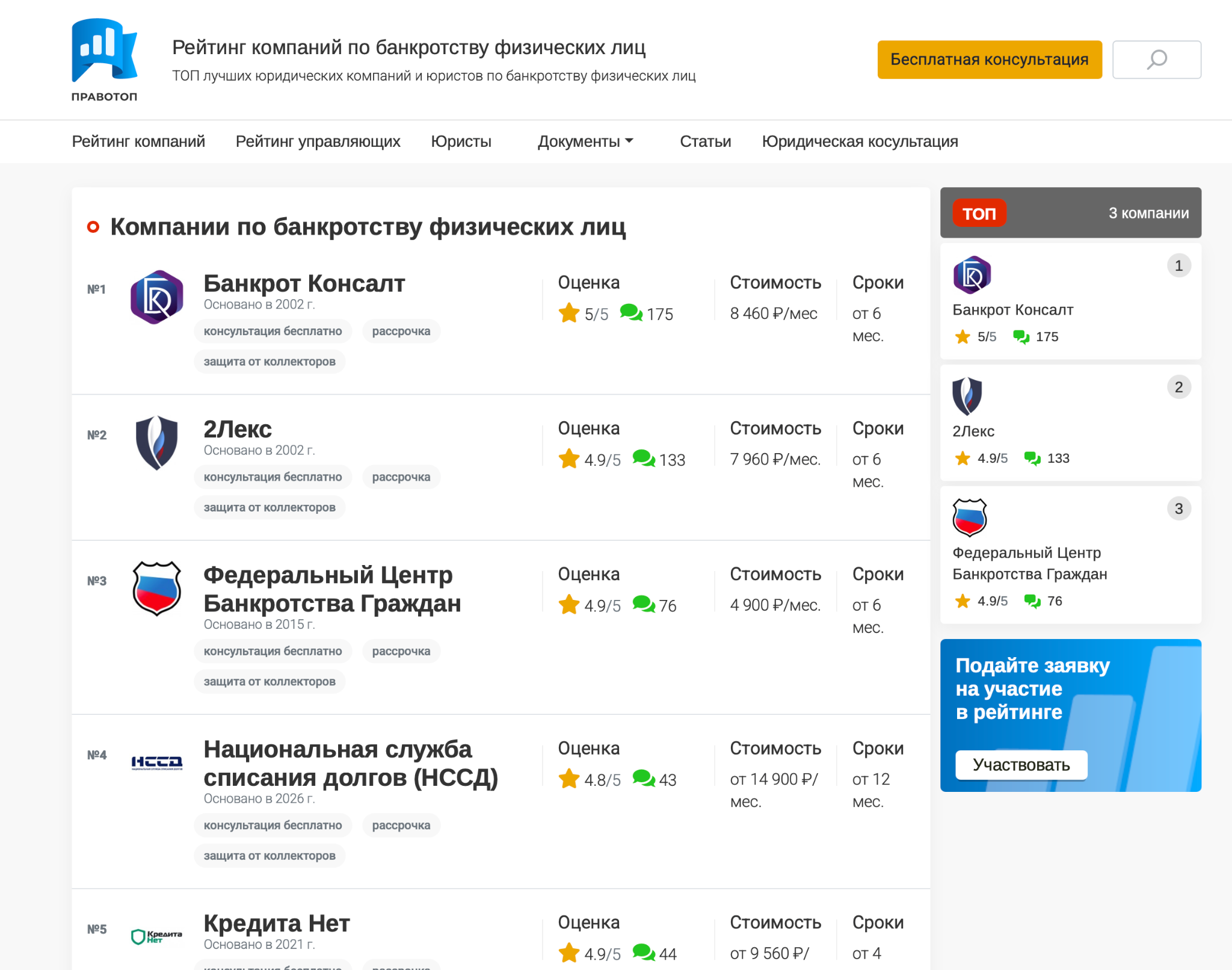Click Федеральный Центр logo in main list
Viewport: 1232px width, 970px height.
click(157, 588)
